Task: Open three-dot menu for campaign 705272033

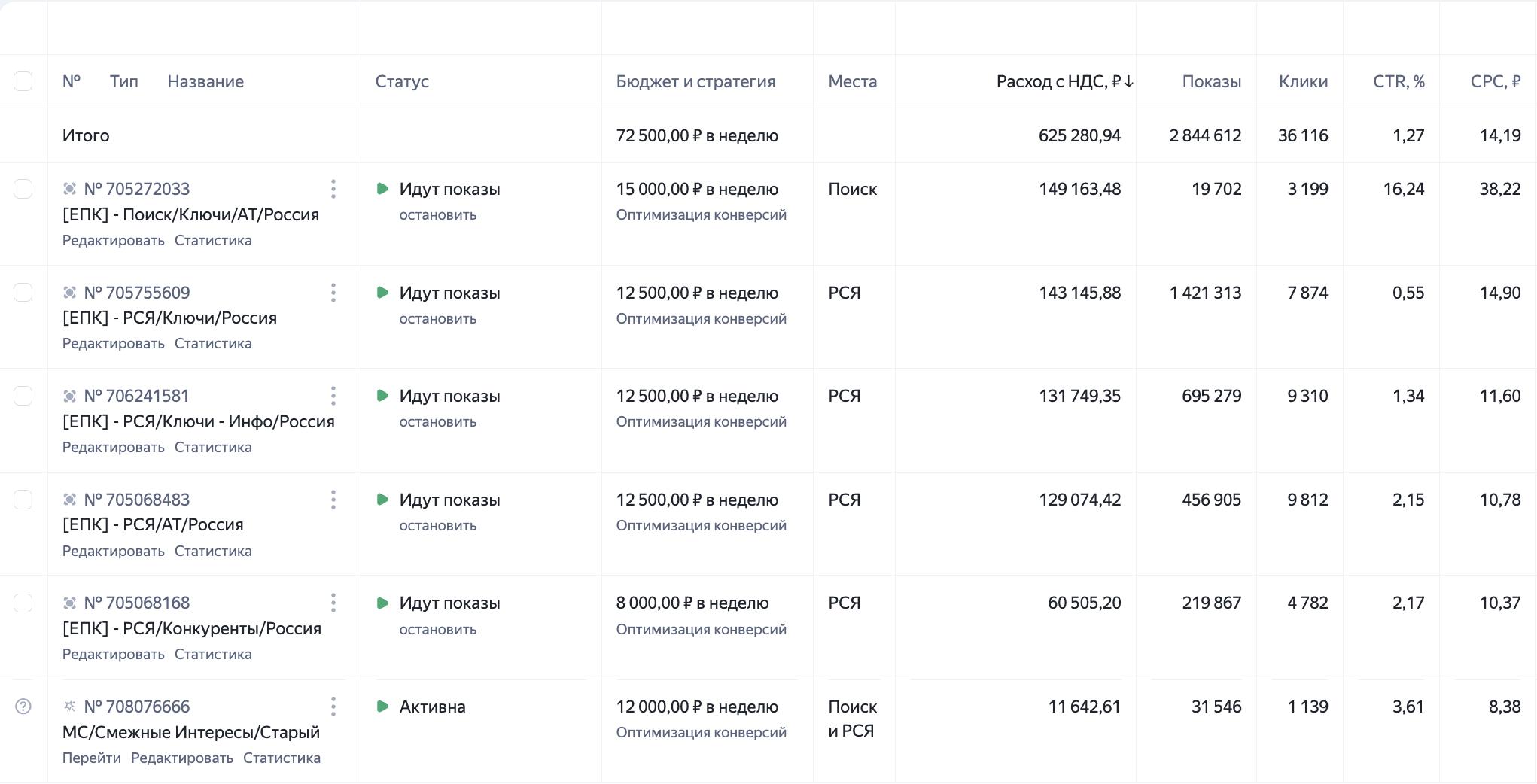Action: [x=333, y=189]
